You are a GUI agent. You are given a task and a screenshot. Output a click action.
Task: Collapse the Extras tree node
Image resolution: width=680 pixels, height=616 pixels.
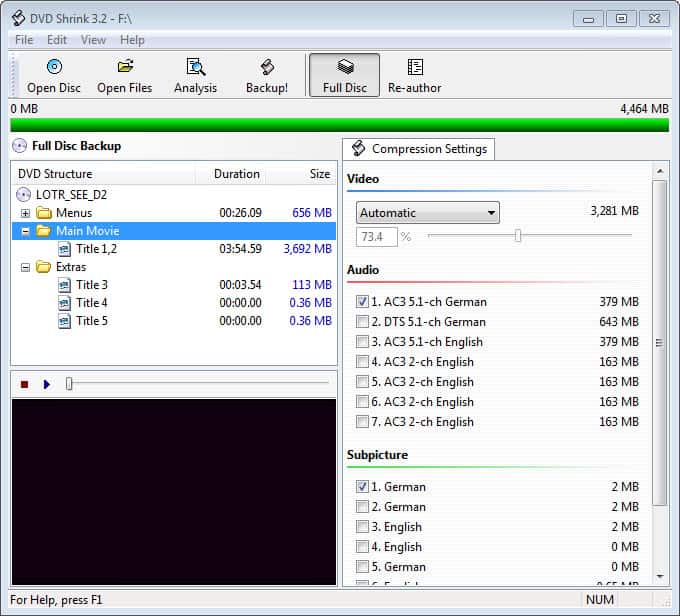(26, 267)
